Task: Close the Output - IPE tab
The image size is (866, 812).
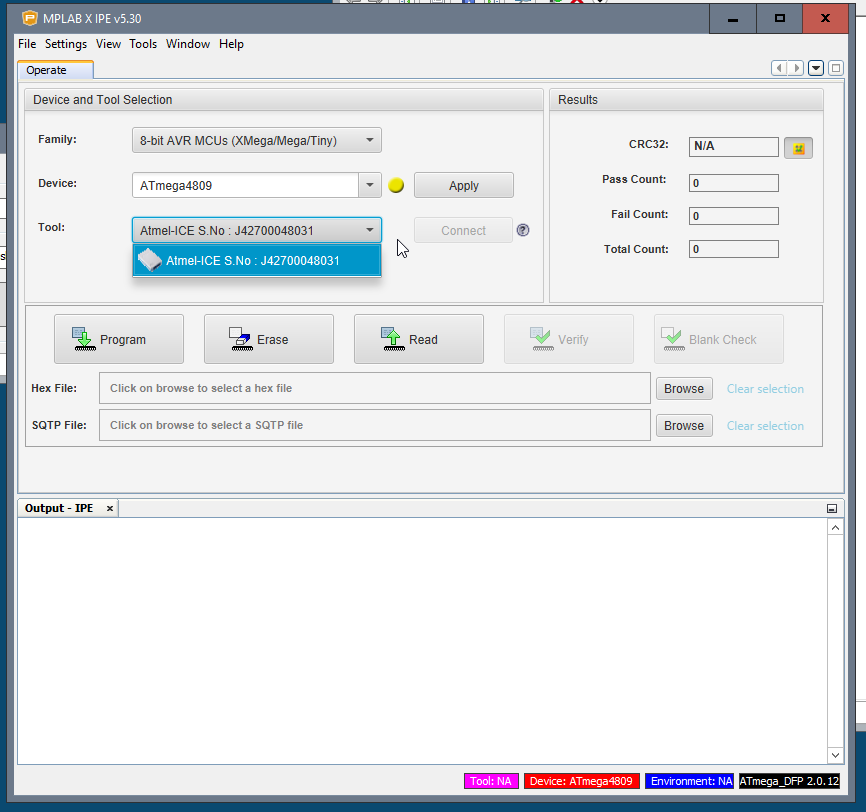Action: pos(110,508)
